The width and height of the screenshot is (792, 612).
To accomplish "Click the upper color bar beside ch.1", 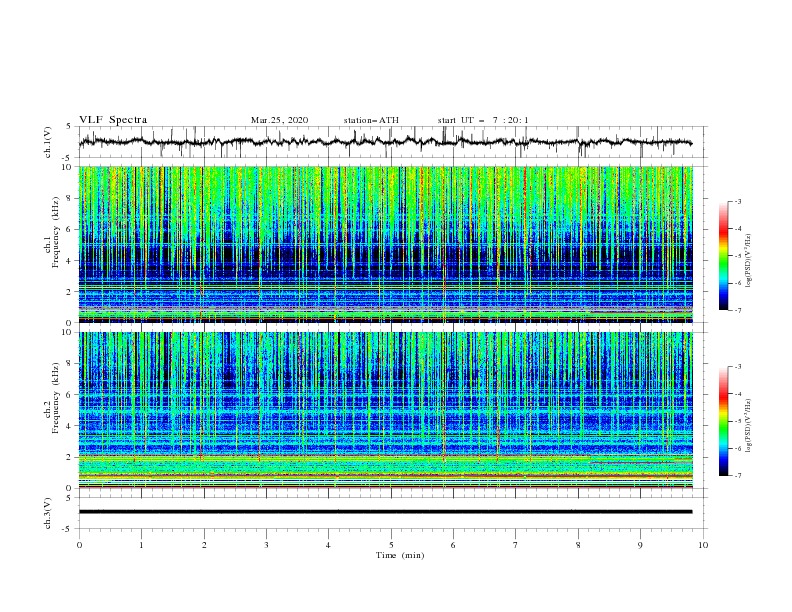I will pyautogui.click(x=723, y=256).
